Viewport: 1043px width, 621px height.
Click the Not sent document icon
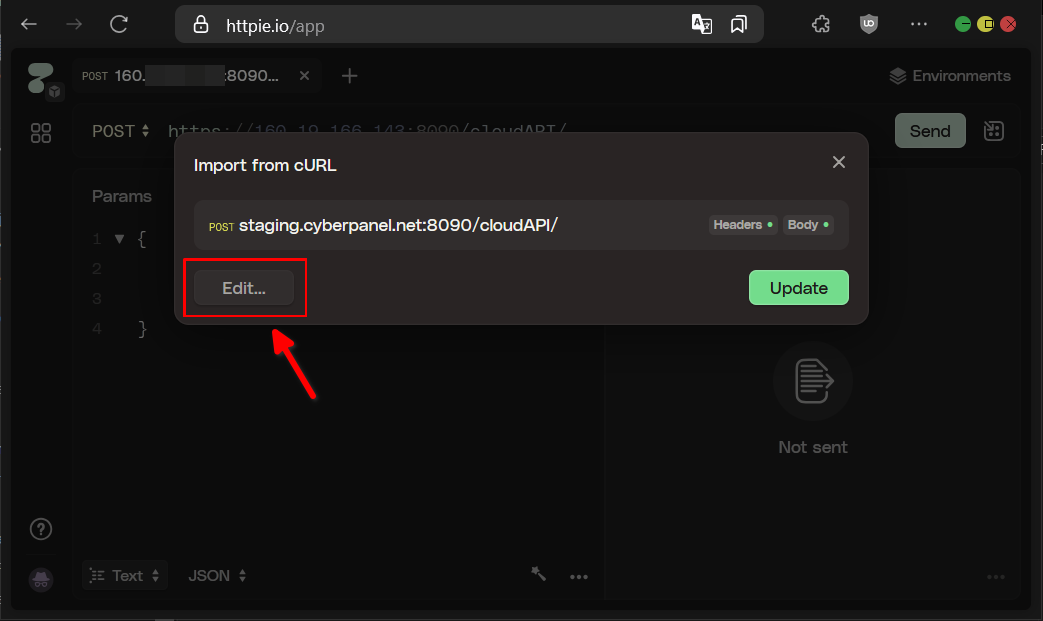click(x=814, y=381)
